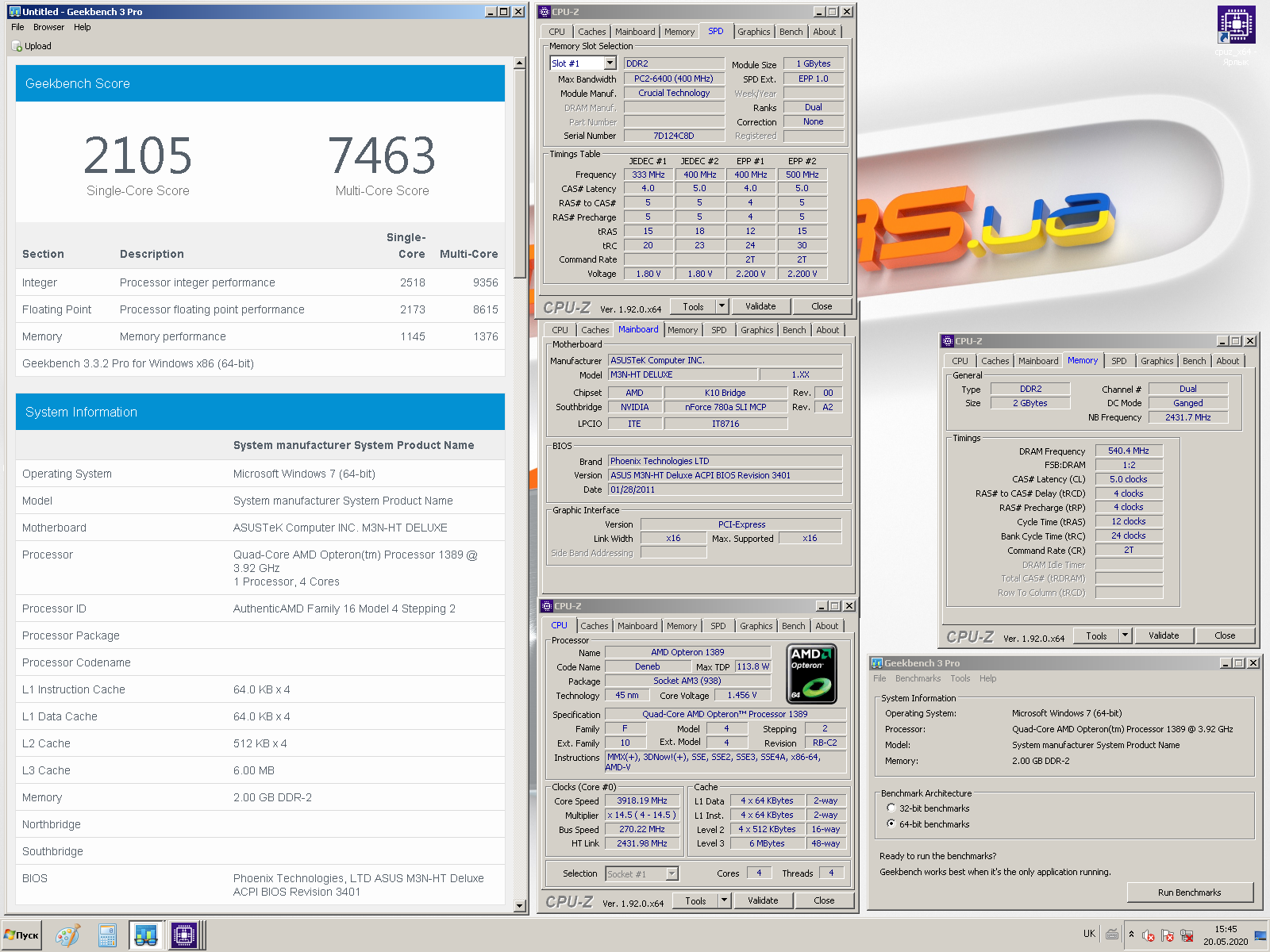Click the Geekbench vertical scrollbar thumb
The image size is (1270, 952).
click(x=520, y=173)
